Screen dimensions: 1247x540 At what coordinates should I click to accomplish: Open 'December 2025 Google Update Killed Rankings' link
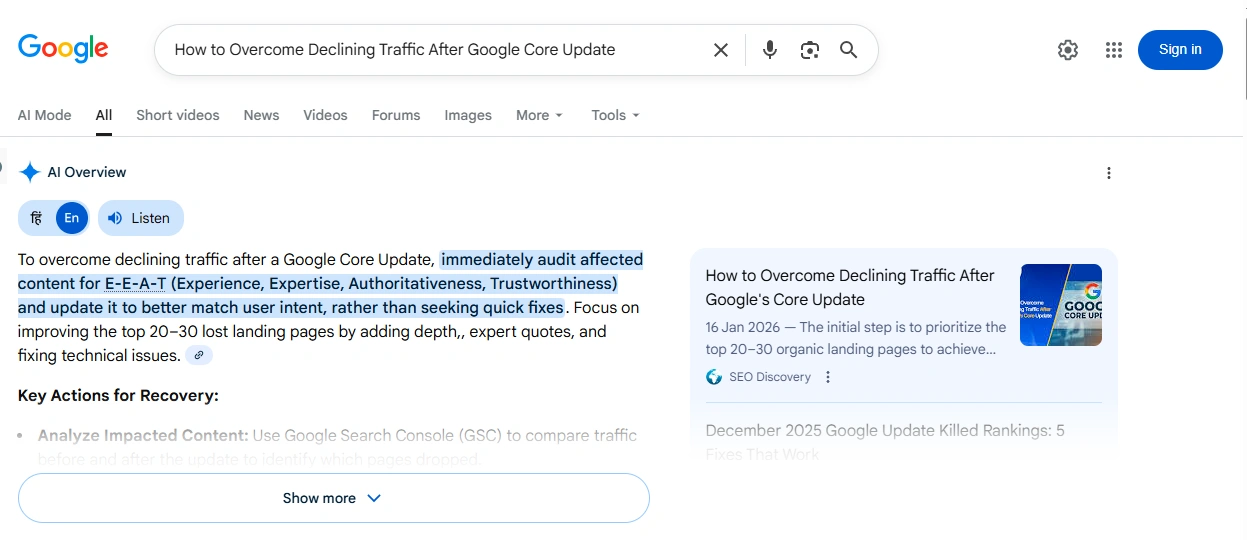(x=885, y=442)
